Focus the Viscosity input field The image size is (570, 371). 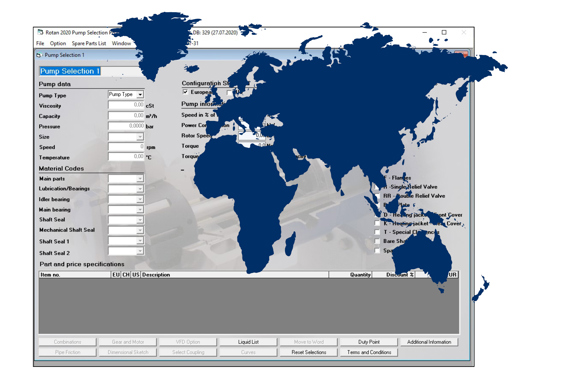126,105
